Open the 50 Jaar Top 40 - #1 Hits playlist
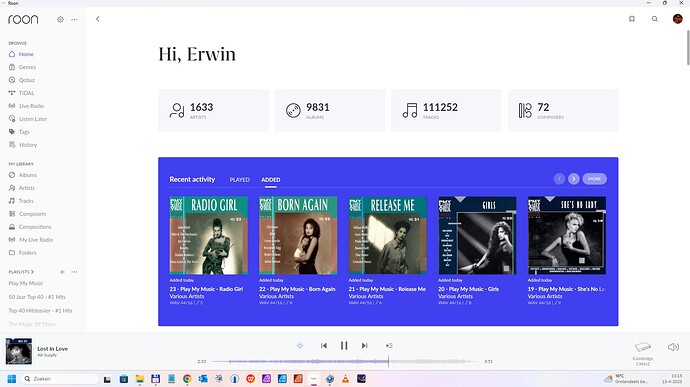The image size is (690, 387). [x=37, y=297]
